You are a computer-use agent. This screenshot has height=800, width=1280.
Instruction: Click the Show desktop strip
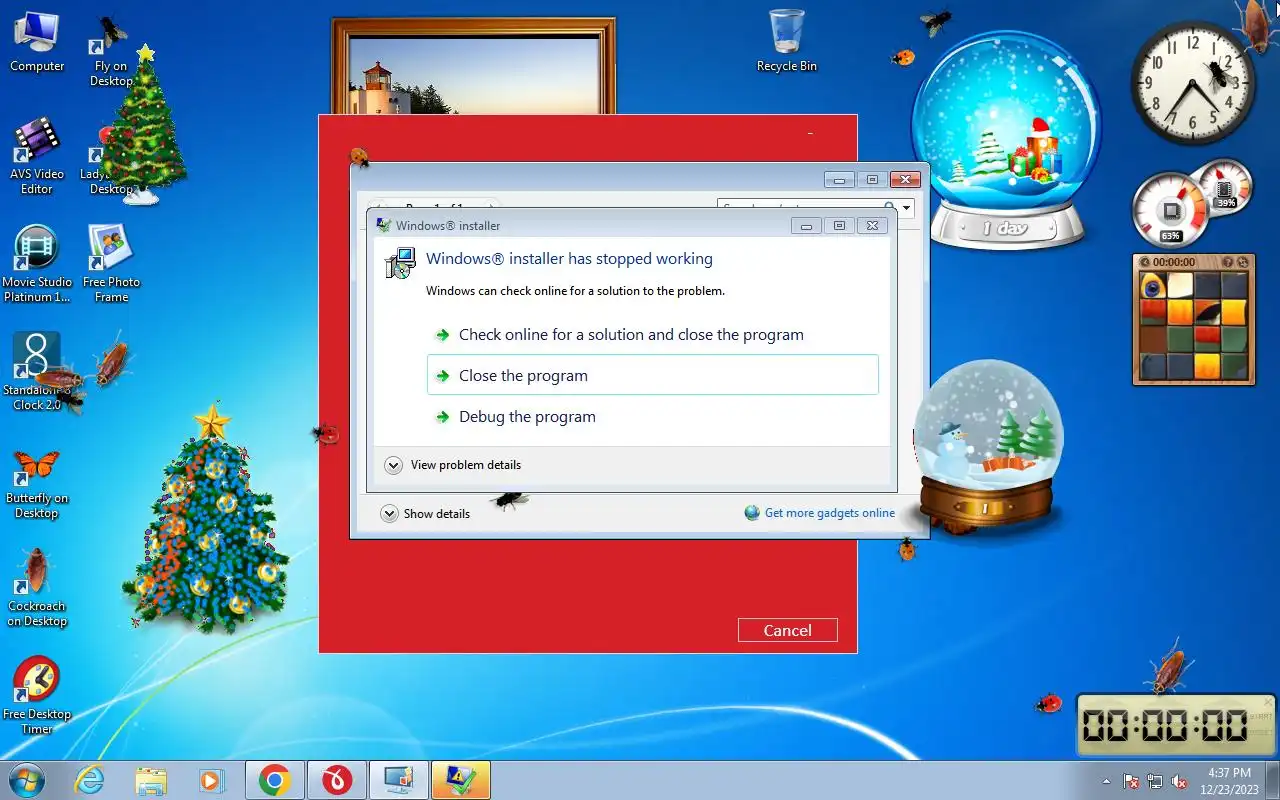1273,780
